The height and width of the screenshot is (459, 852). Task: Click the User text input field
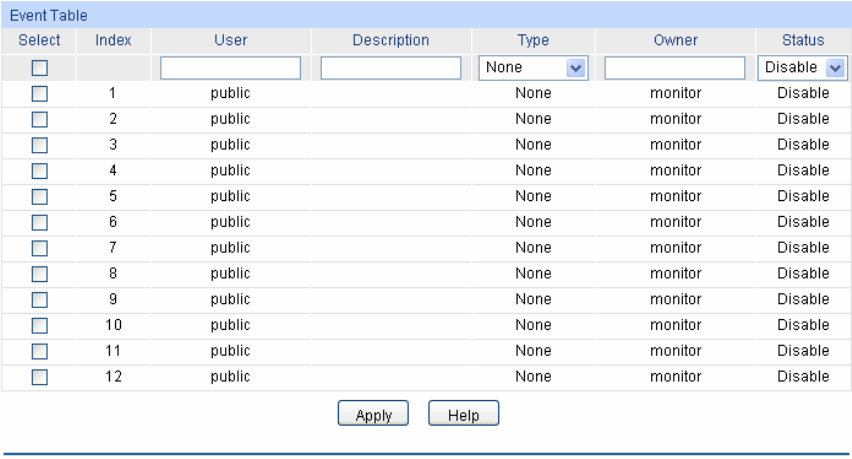(230, 68)
